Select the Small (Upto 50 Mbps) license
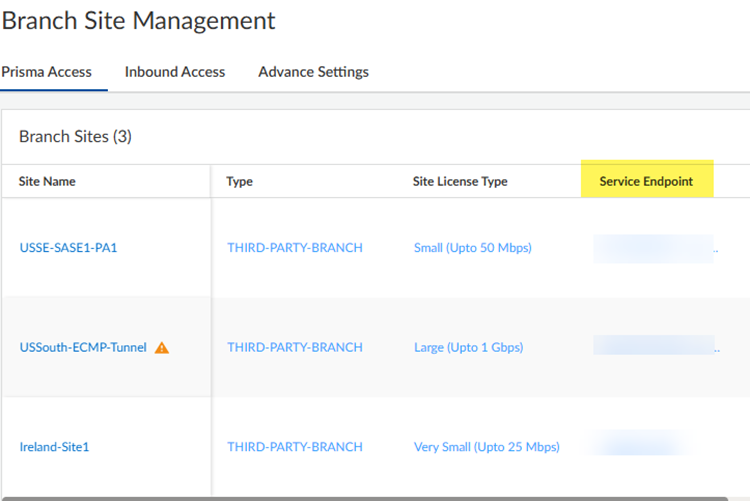The image size is (750, 501). [x=472, y=248]
